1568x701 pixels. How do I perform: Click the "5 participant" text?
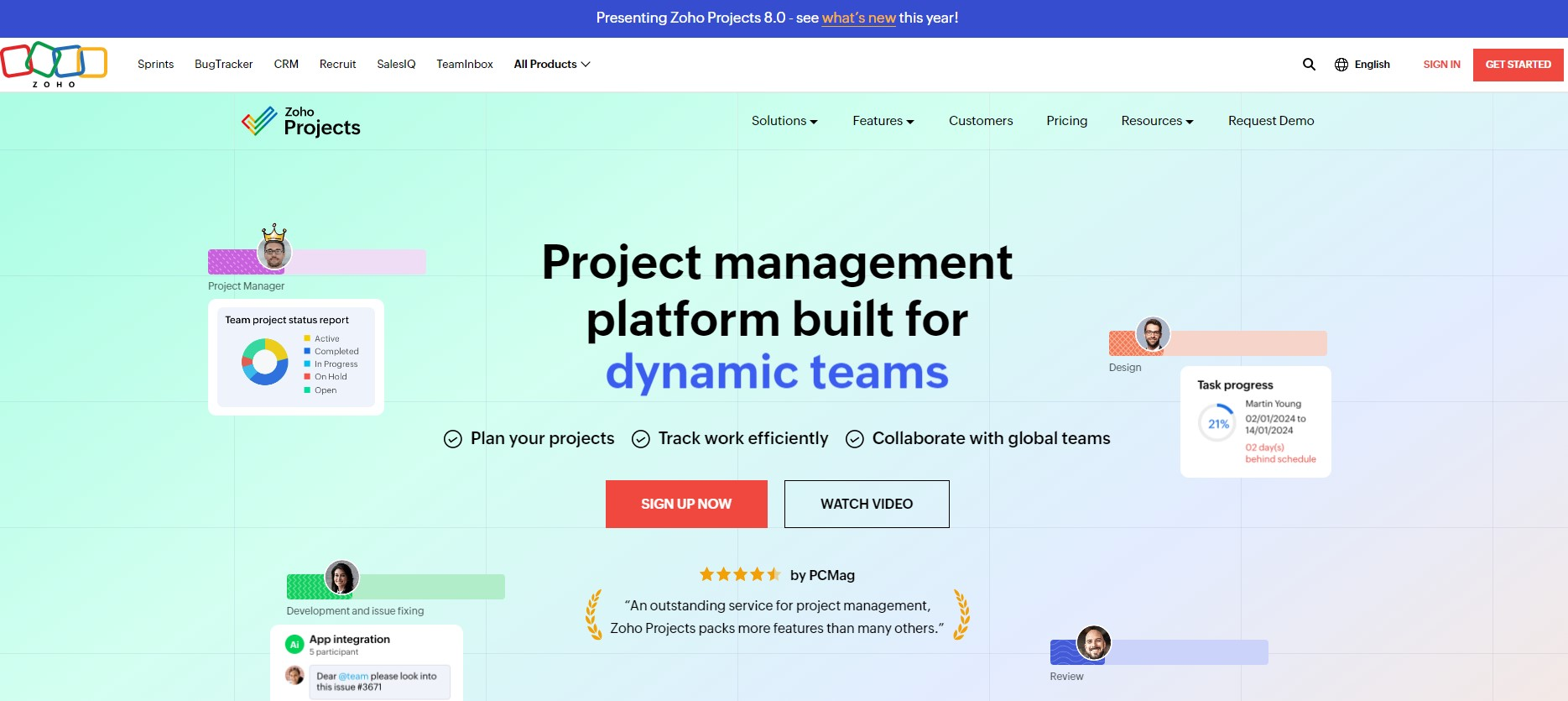point(334,652)
